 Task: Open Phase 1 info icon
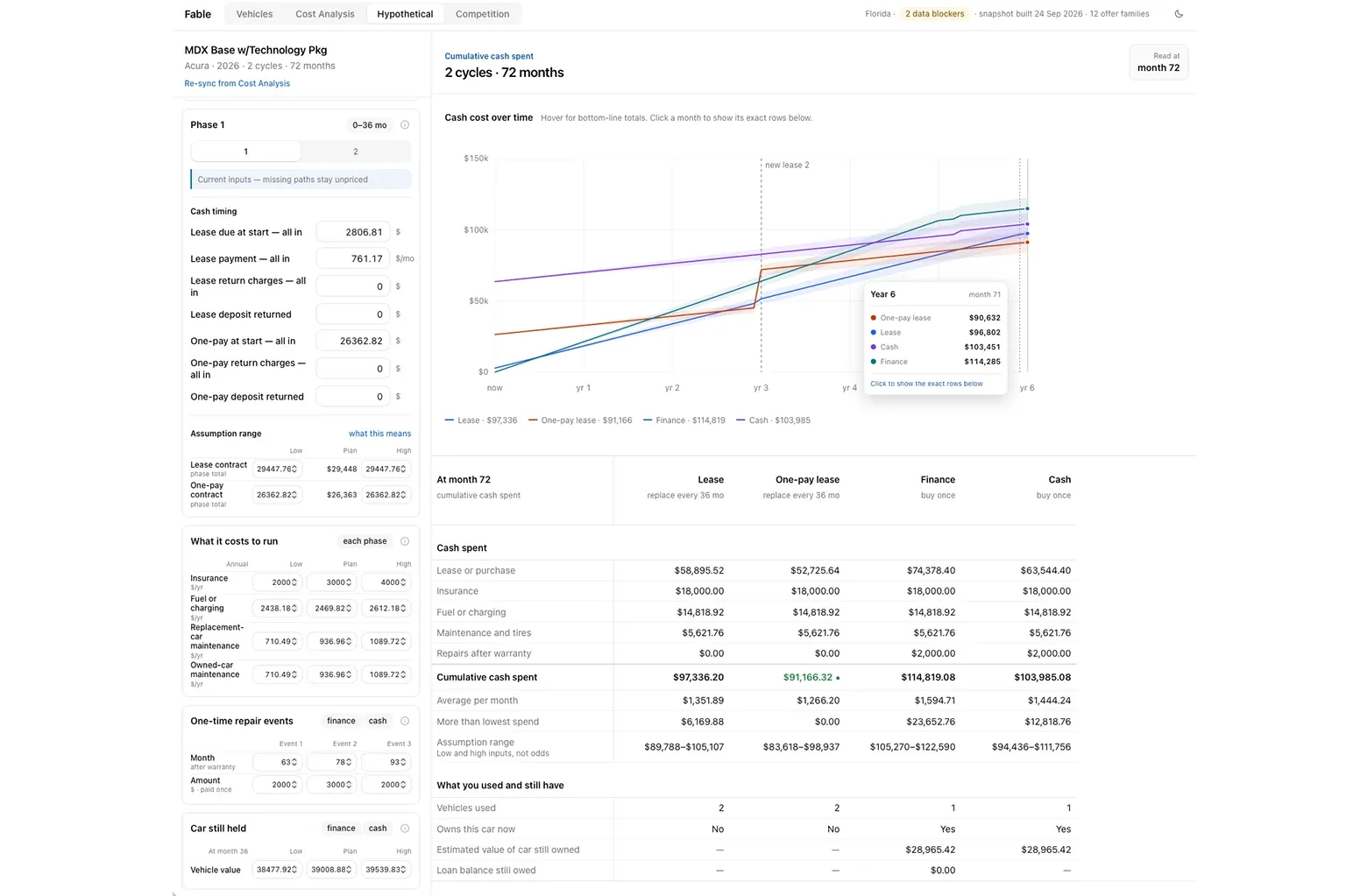coord(405,125)
